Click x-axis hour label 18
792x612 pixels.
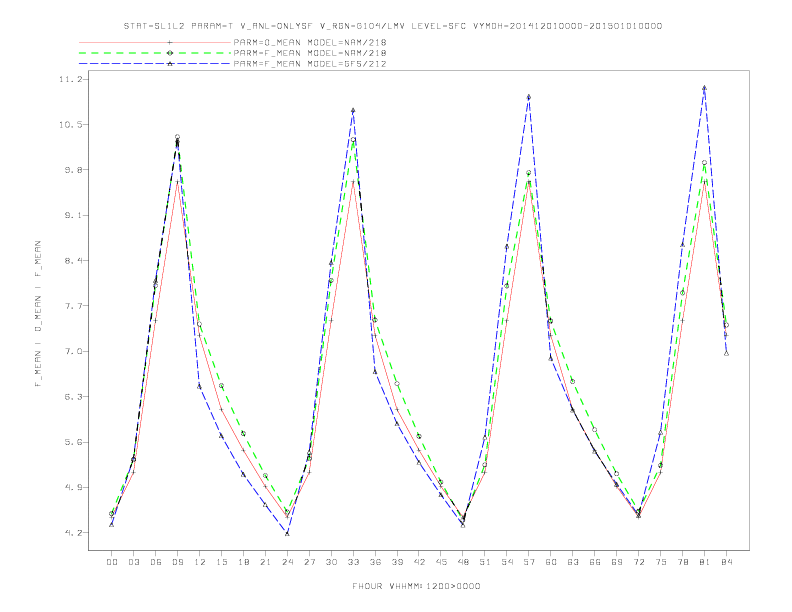(243, 562)
